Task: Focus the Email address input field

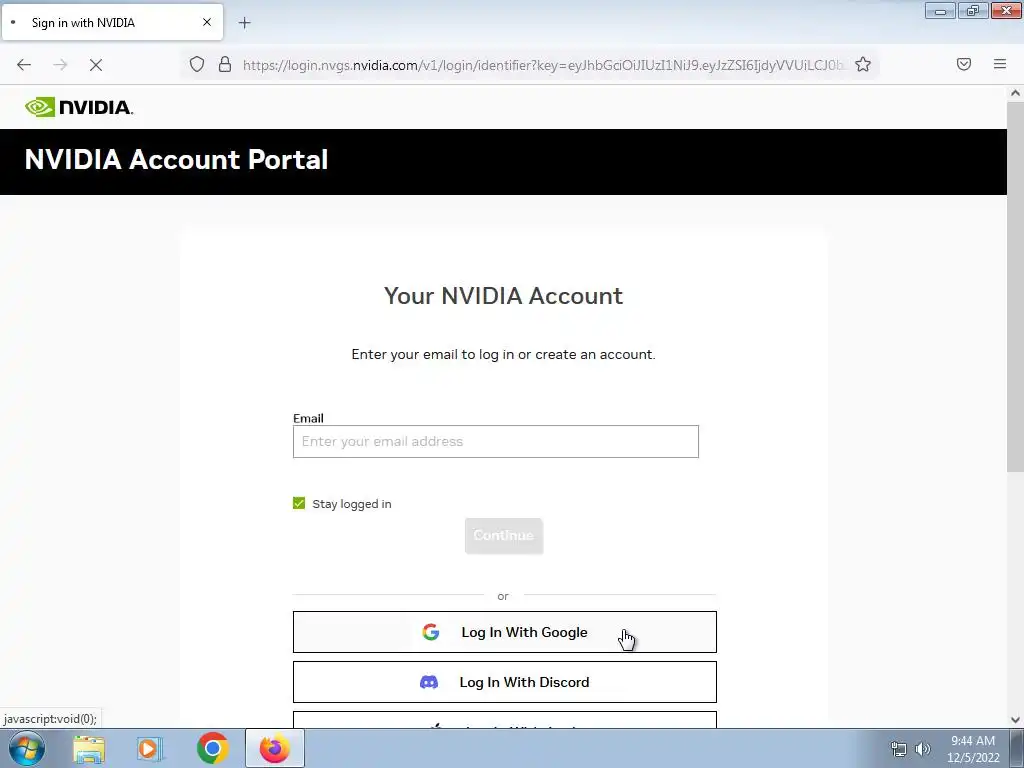Action: [x=496, y=441]
